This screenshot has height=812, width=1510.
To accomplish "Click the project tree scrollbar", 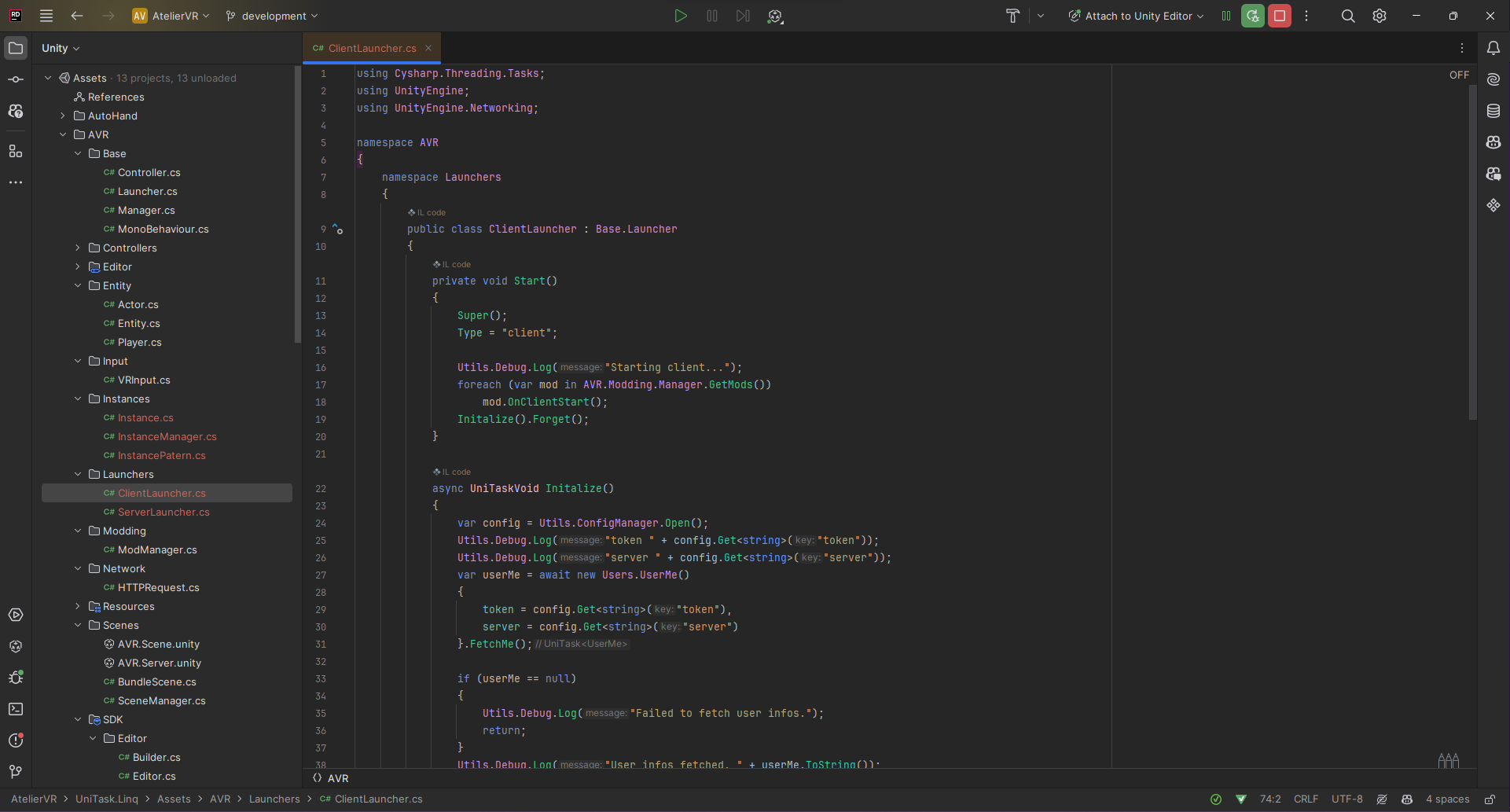I will (x=297, y=204).
